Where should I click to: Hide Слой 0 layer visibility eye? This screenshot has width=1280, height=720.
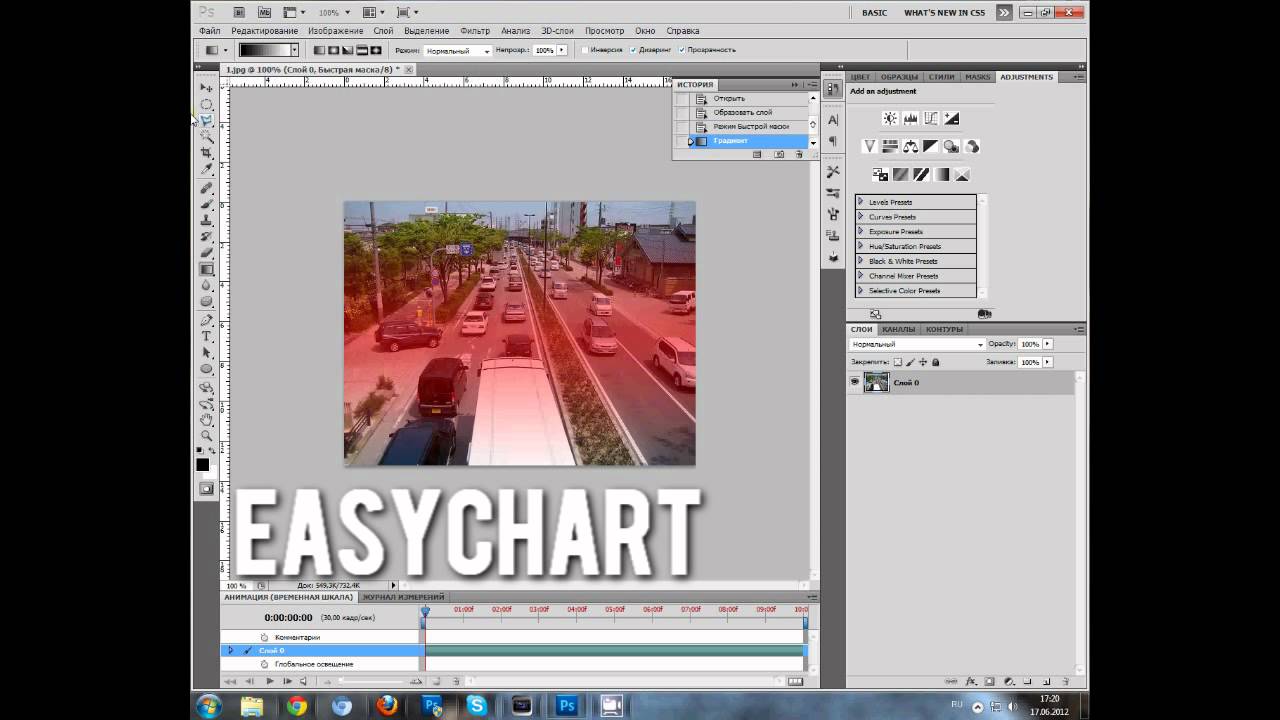[x=855, y=382]
